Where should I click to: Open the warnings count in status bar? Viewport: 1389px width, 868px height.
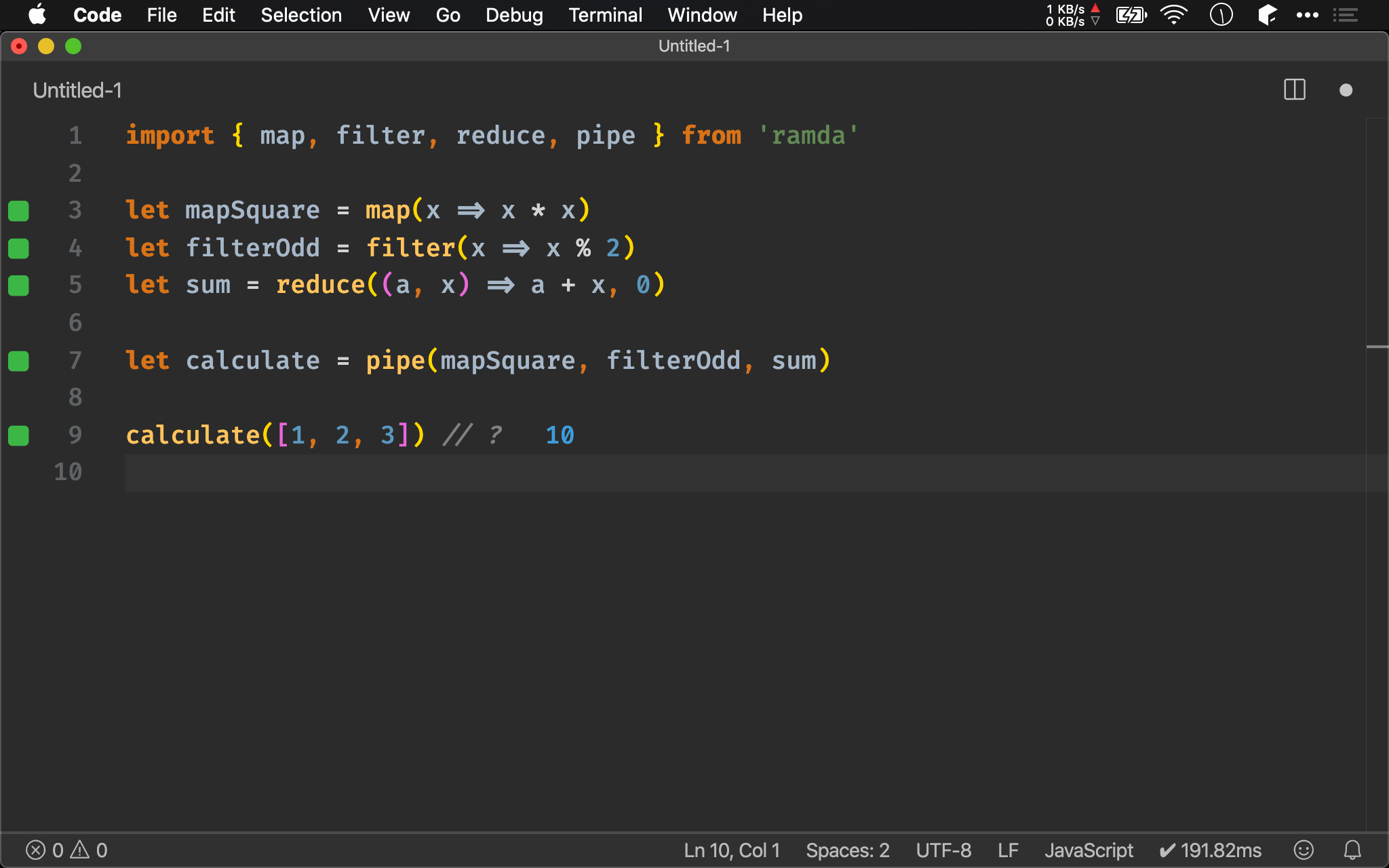tap(90, 850)
